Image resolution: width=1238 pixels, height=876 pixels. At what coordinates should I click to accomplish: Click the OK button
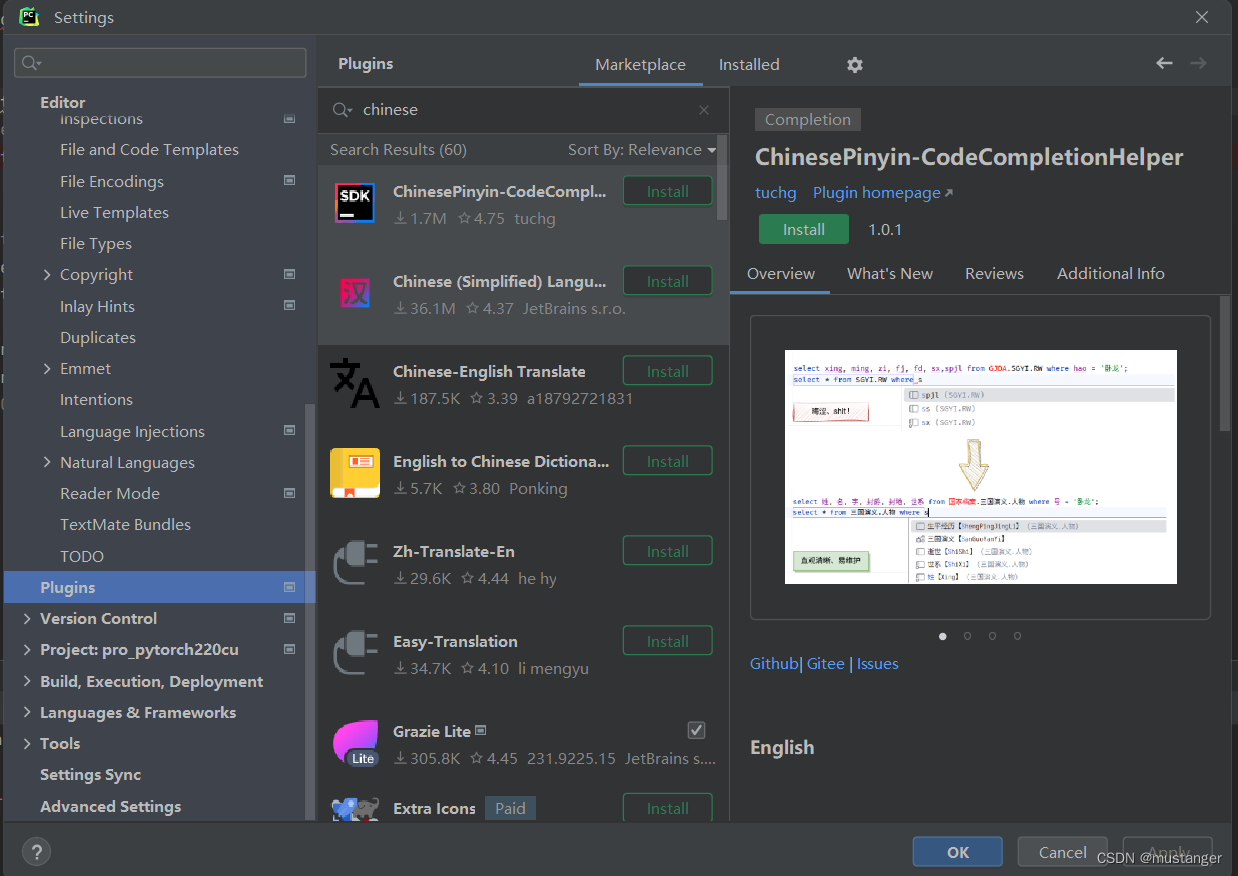pos(958,852)
